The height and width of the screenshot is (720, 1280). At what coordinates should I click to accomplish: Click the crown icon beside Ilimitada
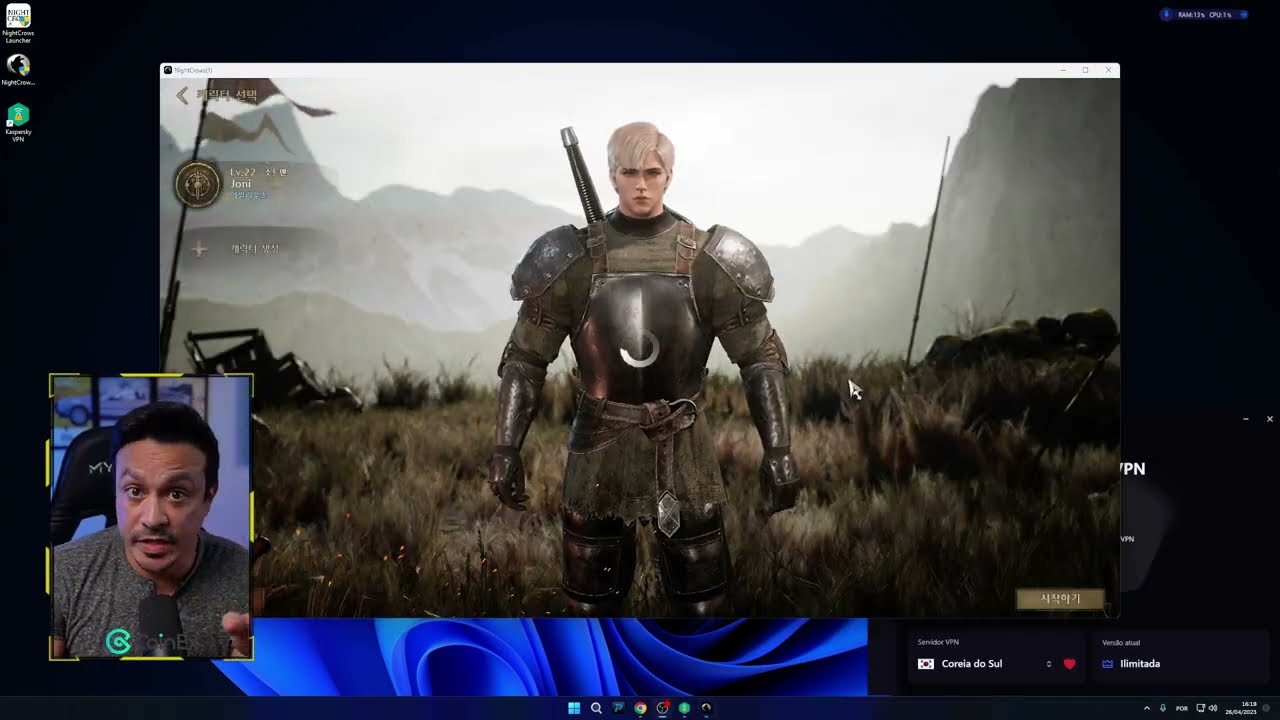[1107, 664]
